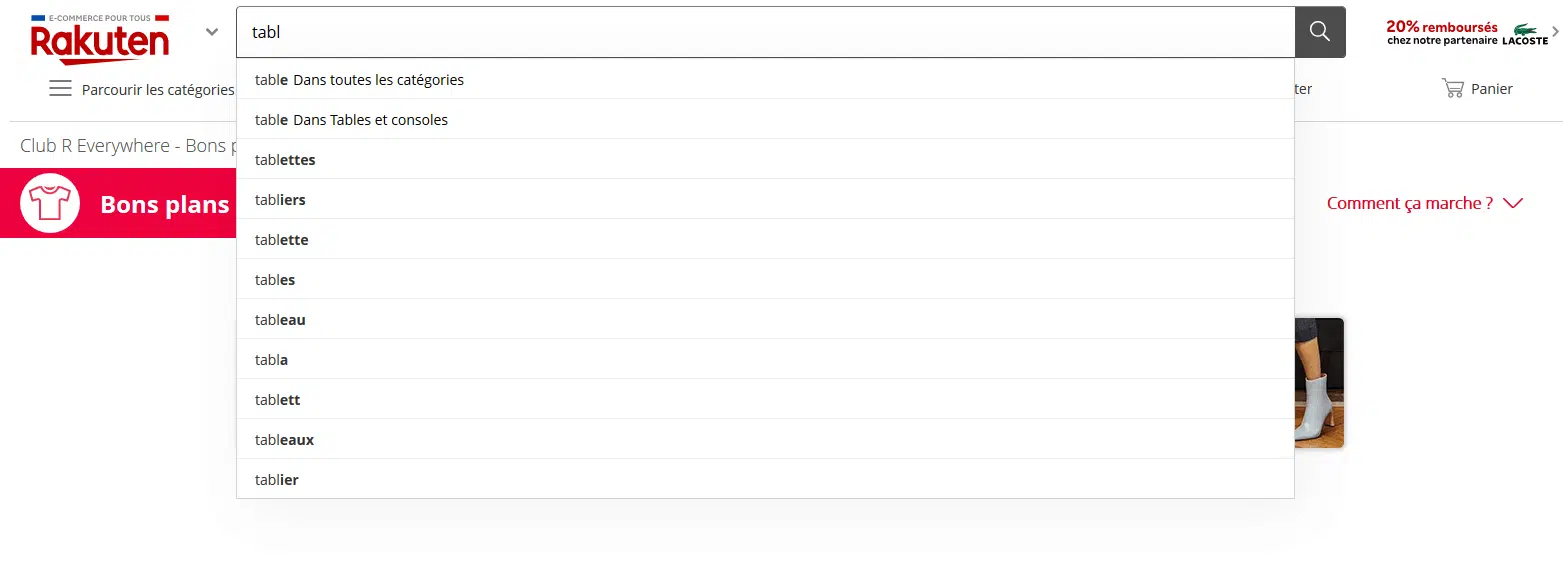1563x568 pixels.
Task: Open the Panier shopping cart icon
Action: coord(1452,89)
